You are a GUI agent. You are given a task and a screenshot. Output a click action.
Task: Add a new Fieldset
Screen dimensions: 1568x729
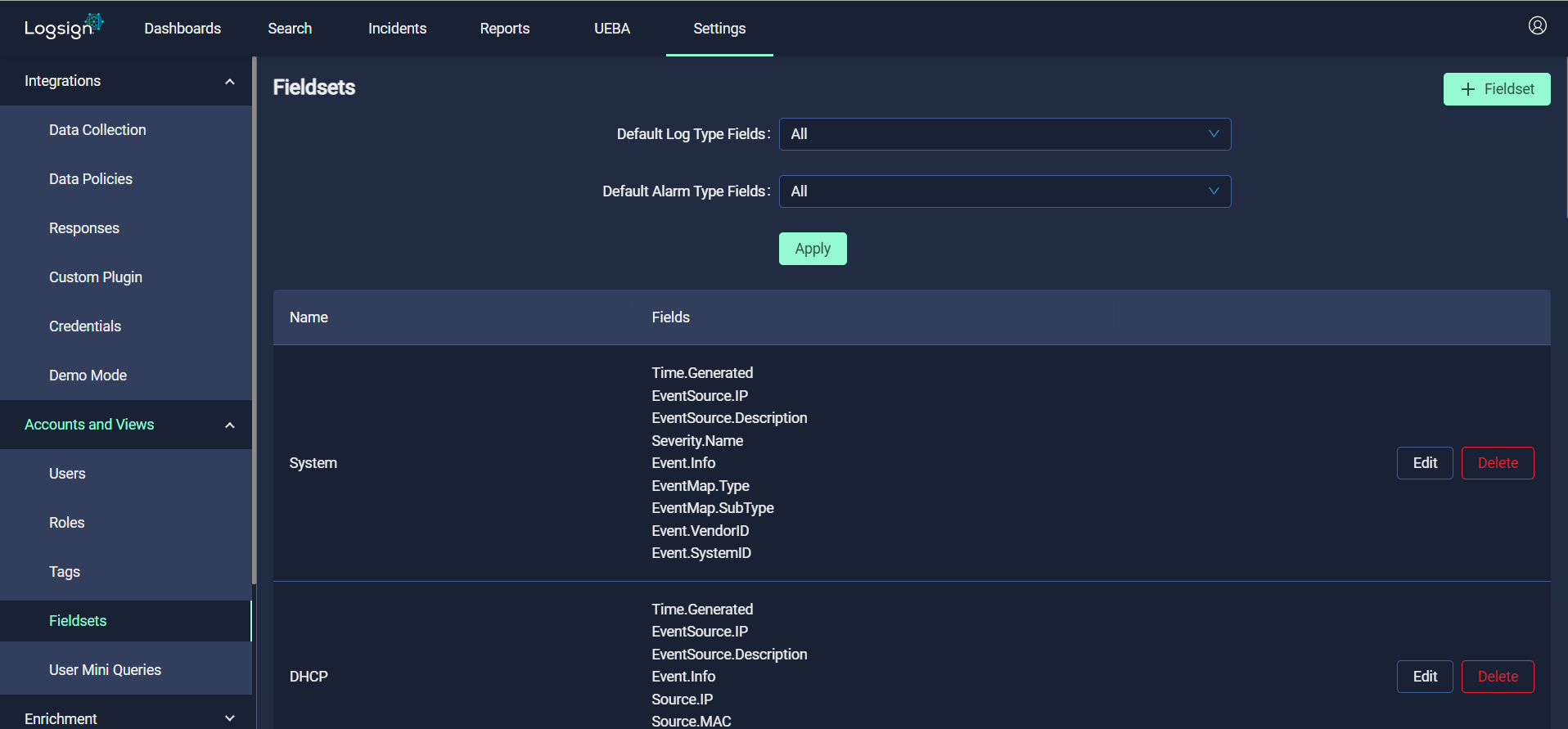tap(1497, 89)
